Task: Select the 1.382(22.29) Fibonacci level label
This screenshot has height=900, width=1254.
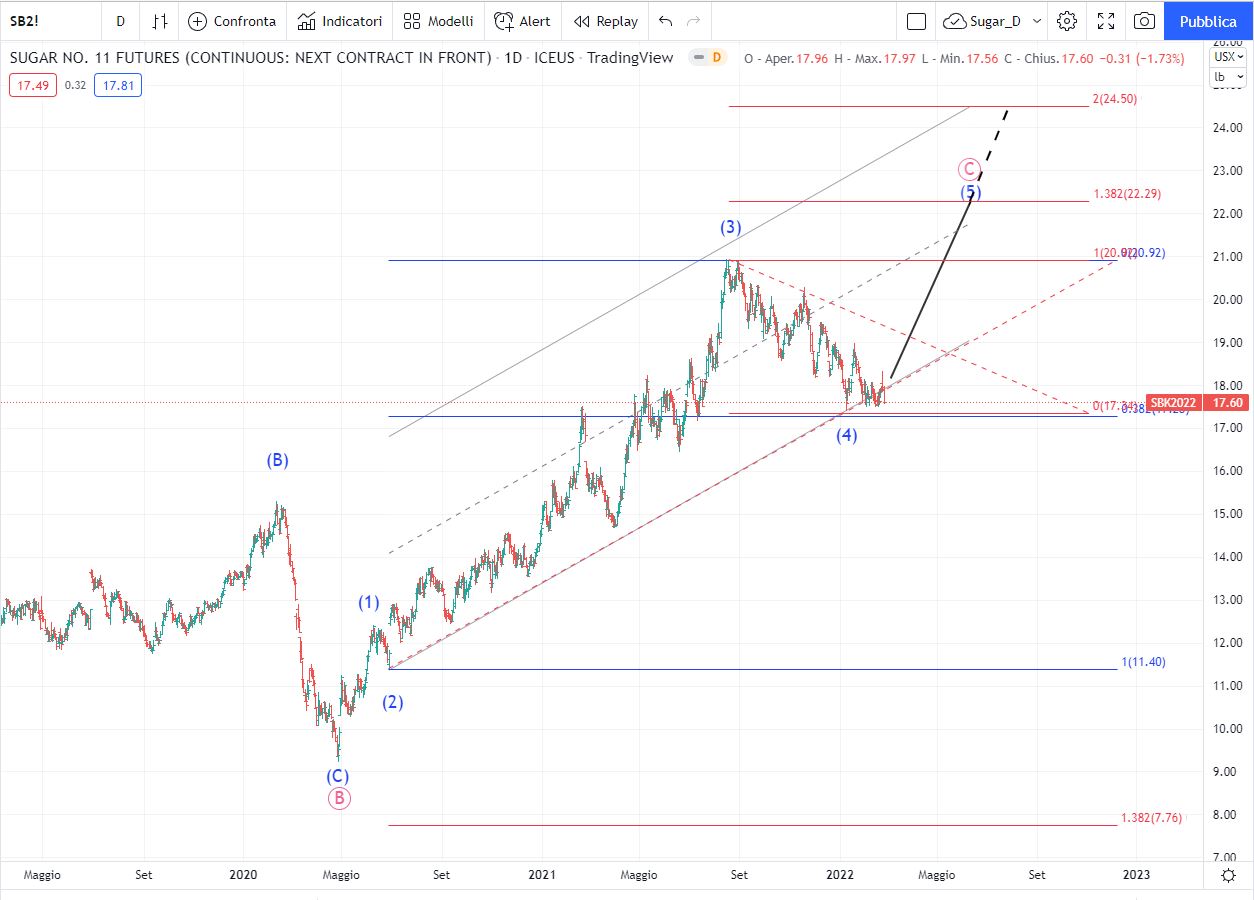Action: pyautogui.click(x=1127, y=194)
